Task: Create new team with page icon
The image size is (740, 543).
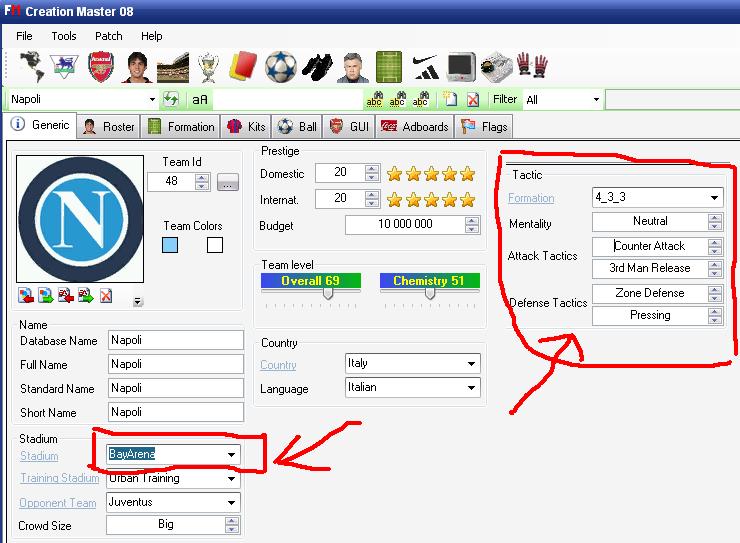Action: (x=450, y=99)
